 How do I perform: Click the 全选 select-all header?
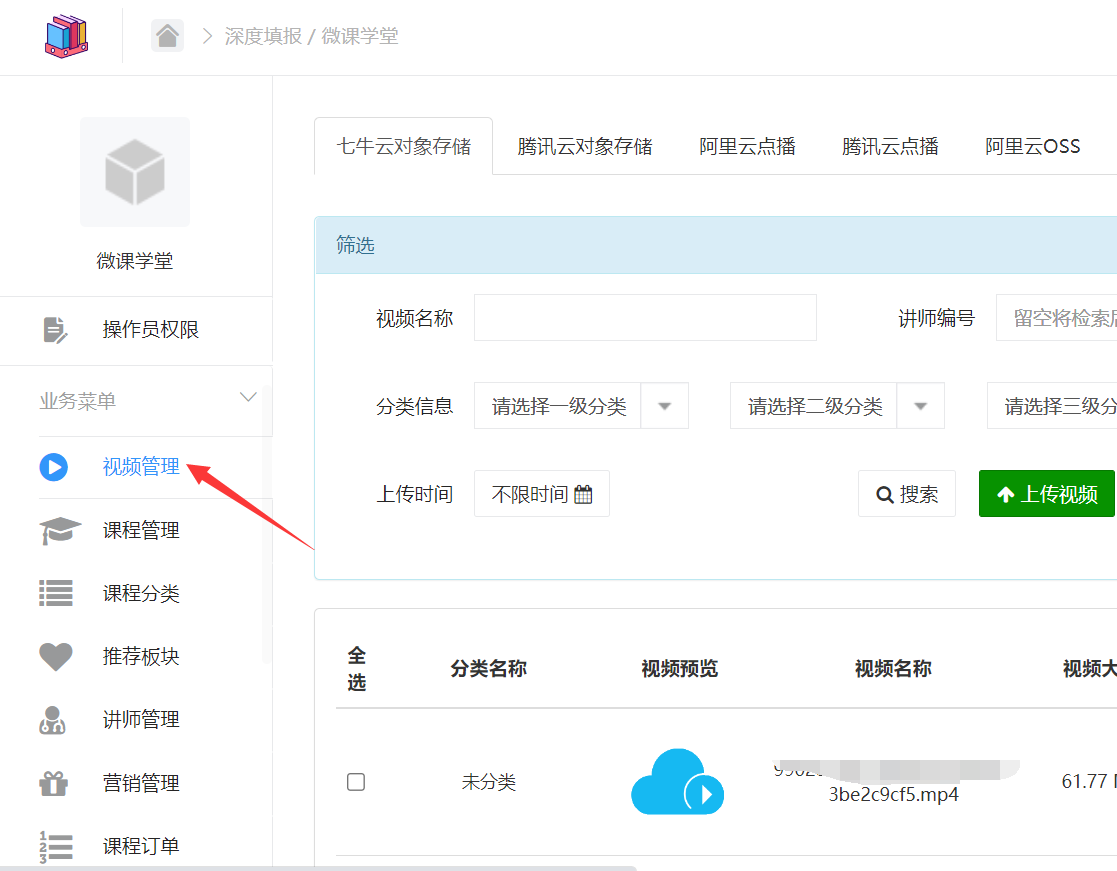coord(357,669)
